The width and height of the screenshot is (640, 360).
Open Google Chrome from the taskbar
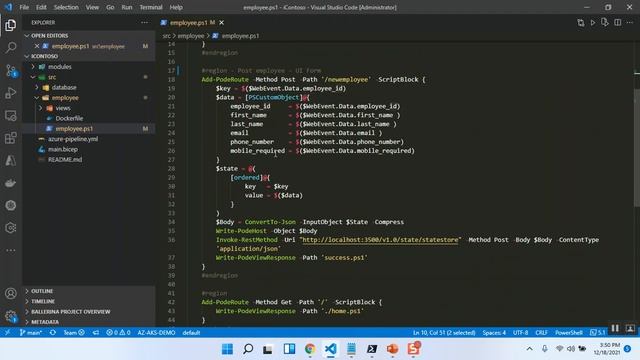pyautogui.click(x=310, y=349)
